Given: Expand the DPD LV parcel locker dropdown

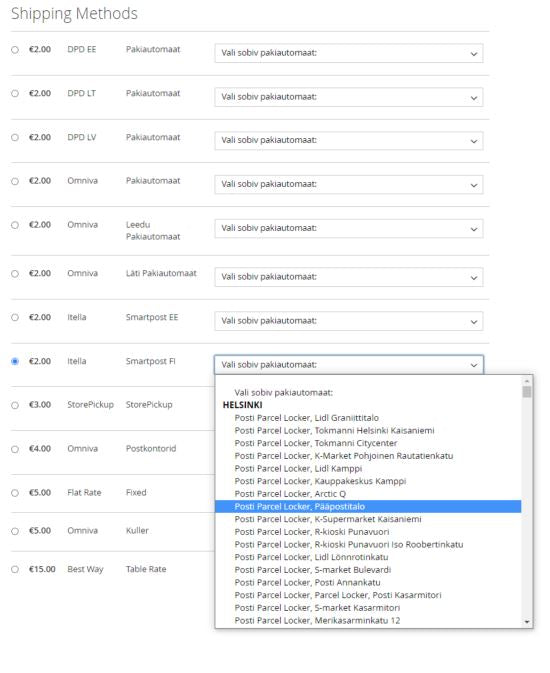Looking at the screenshot, I should [349, 141].
